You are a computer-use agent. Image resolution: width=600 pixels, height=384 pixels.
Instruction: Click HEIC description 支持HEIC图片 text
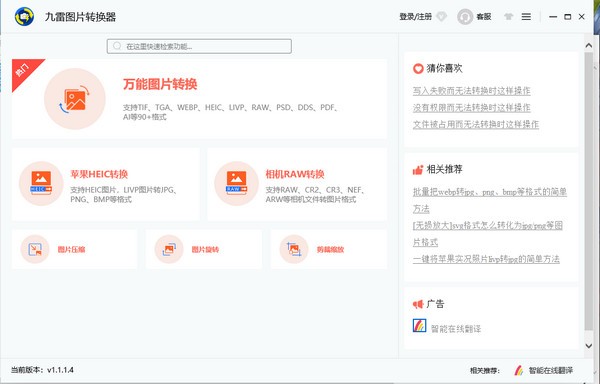124,194
